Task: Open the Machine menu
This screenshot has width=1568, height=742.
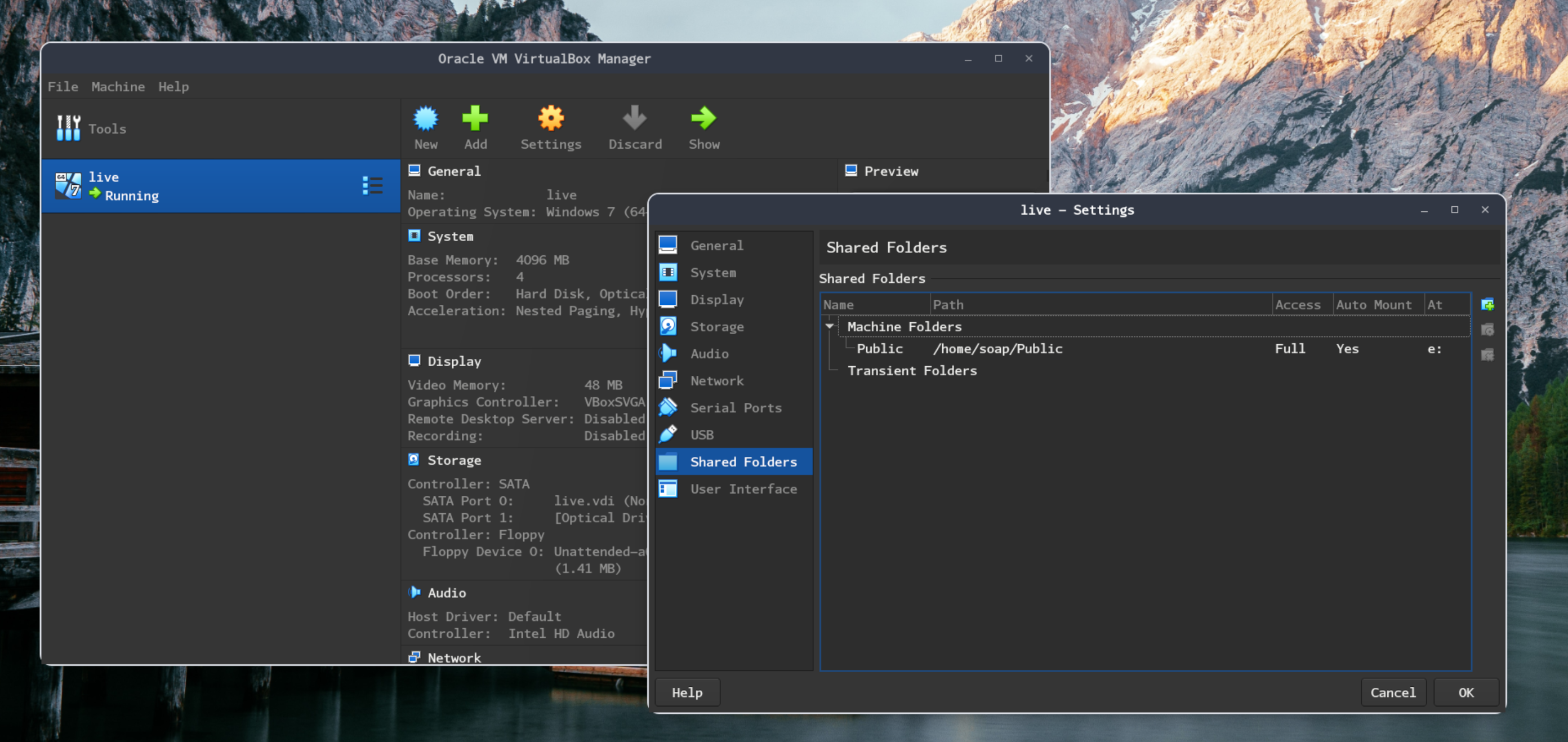Action: (x=118, y=86)
